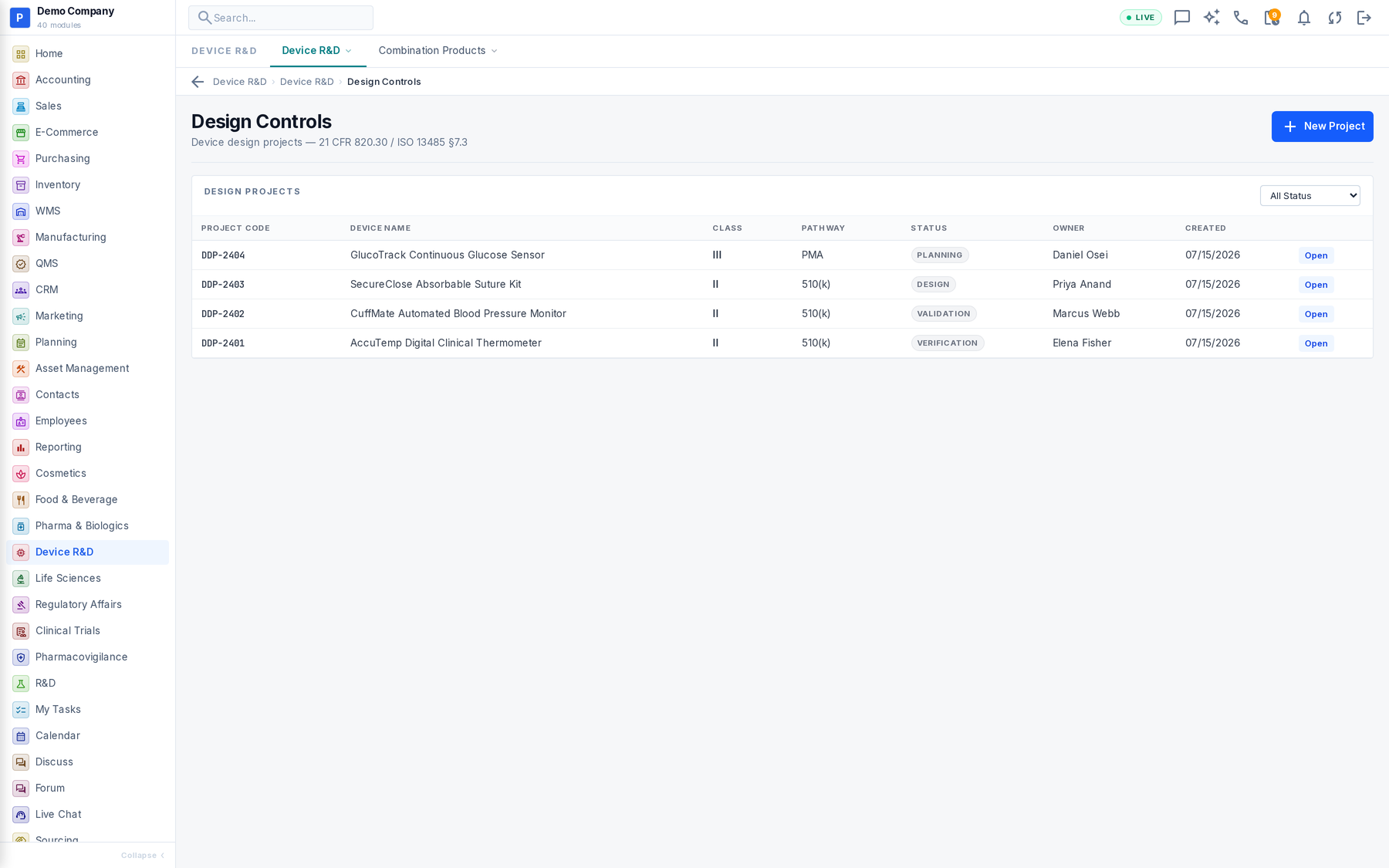Viewport: 1389px width, 868px height.
Task: Click the Inventory box icon
Action: click(21, 185)
